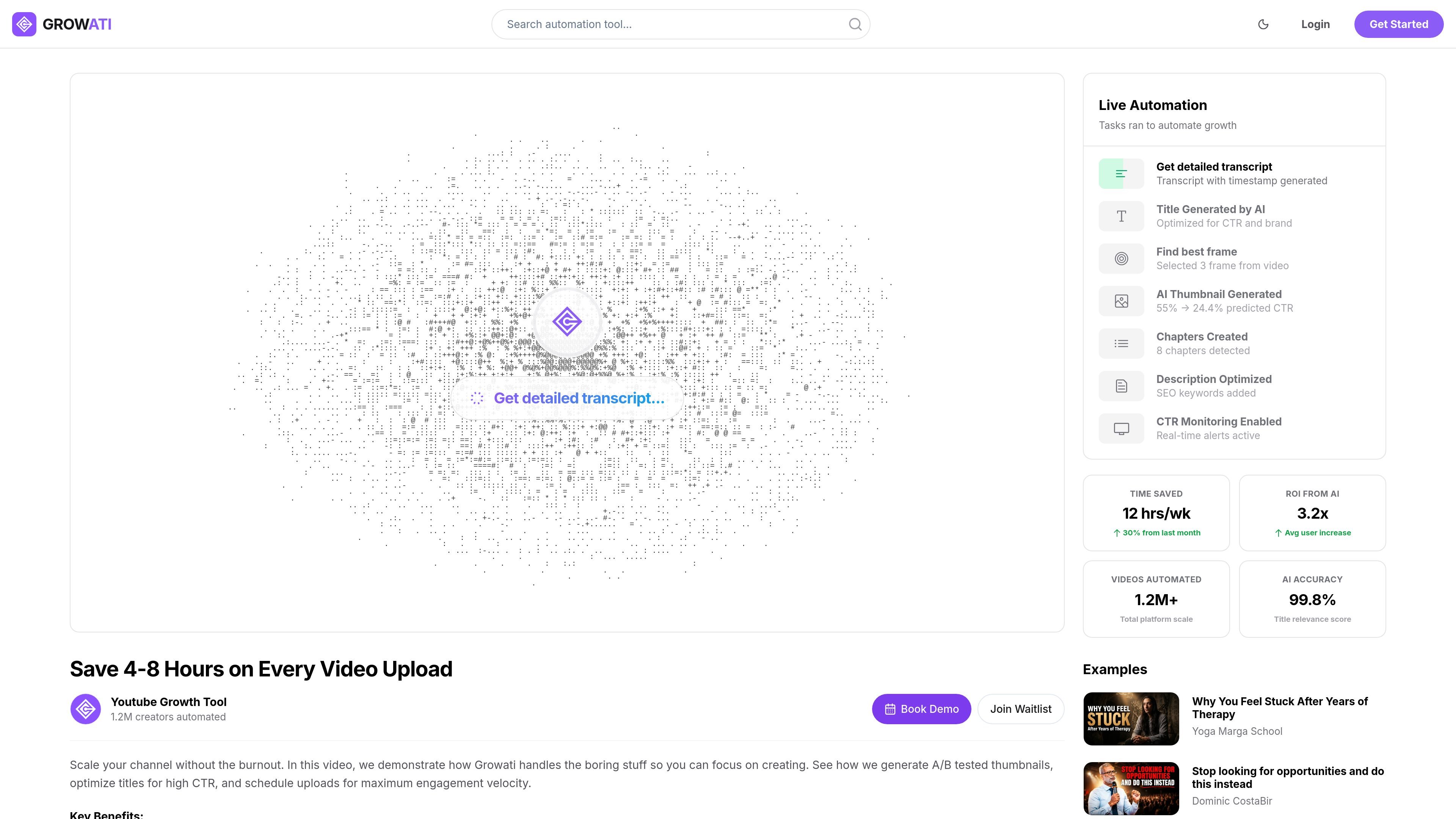Click the Description Optimized document icon
The height and width of the screenshot is (819, 1456).
[1122, 386]
